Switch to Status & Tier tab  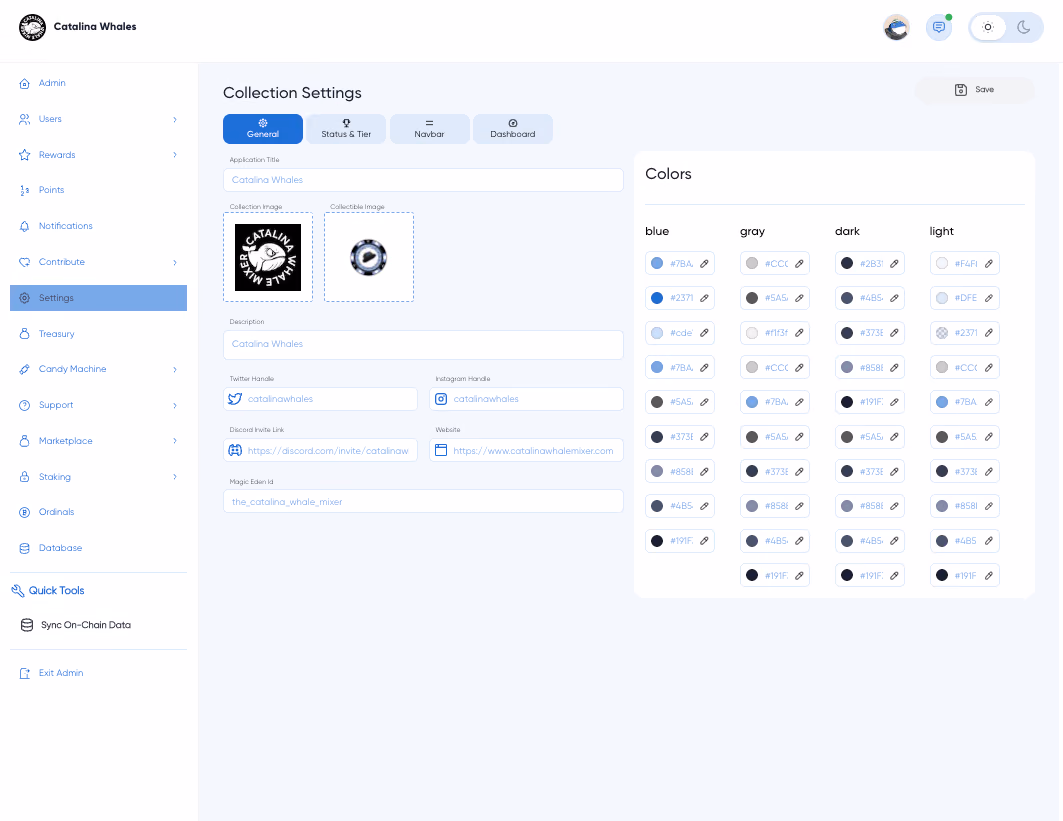pos(346,129)
